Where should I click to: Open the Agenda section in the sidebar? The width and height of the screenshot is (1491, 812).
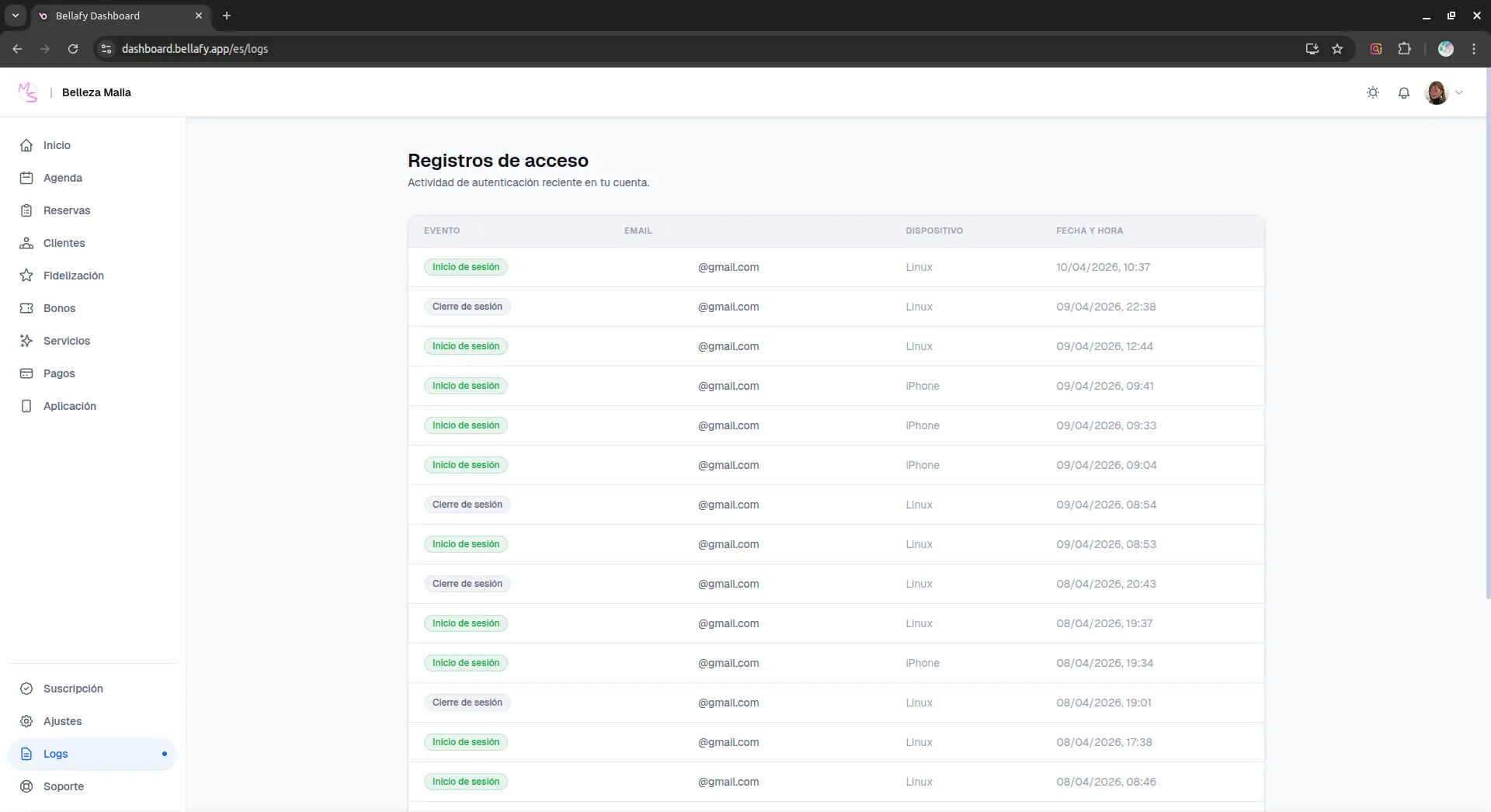pos(64,178)
